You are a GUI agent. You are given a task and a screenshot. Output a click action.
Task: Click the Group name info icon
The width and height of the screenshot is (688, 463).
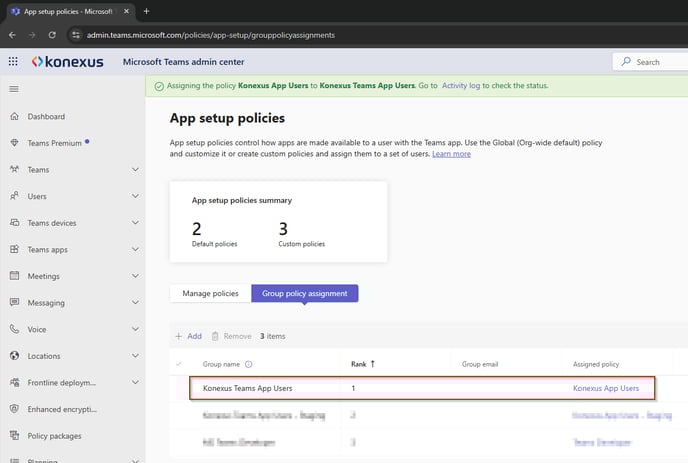point(248,364)
